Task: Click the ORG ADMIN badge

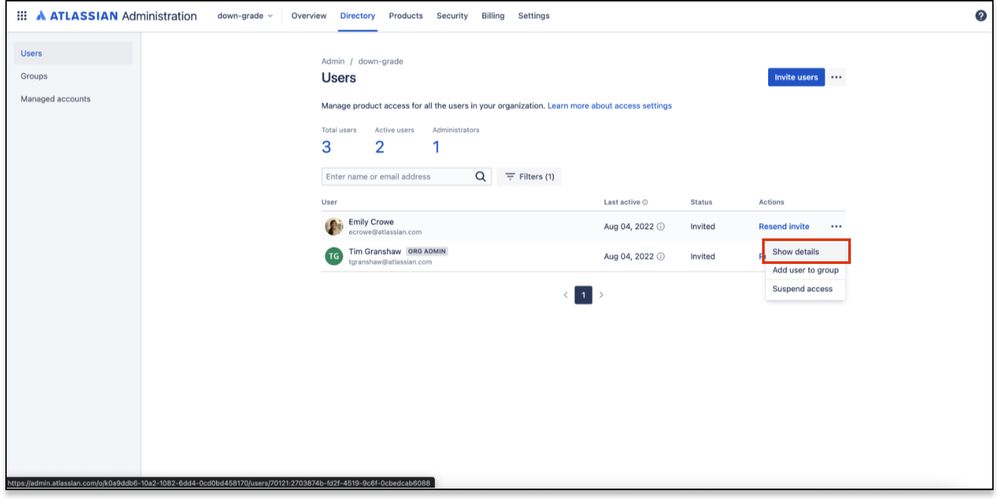Action: pos(427,252)
